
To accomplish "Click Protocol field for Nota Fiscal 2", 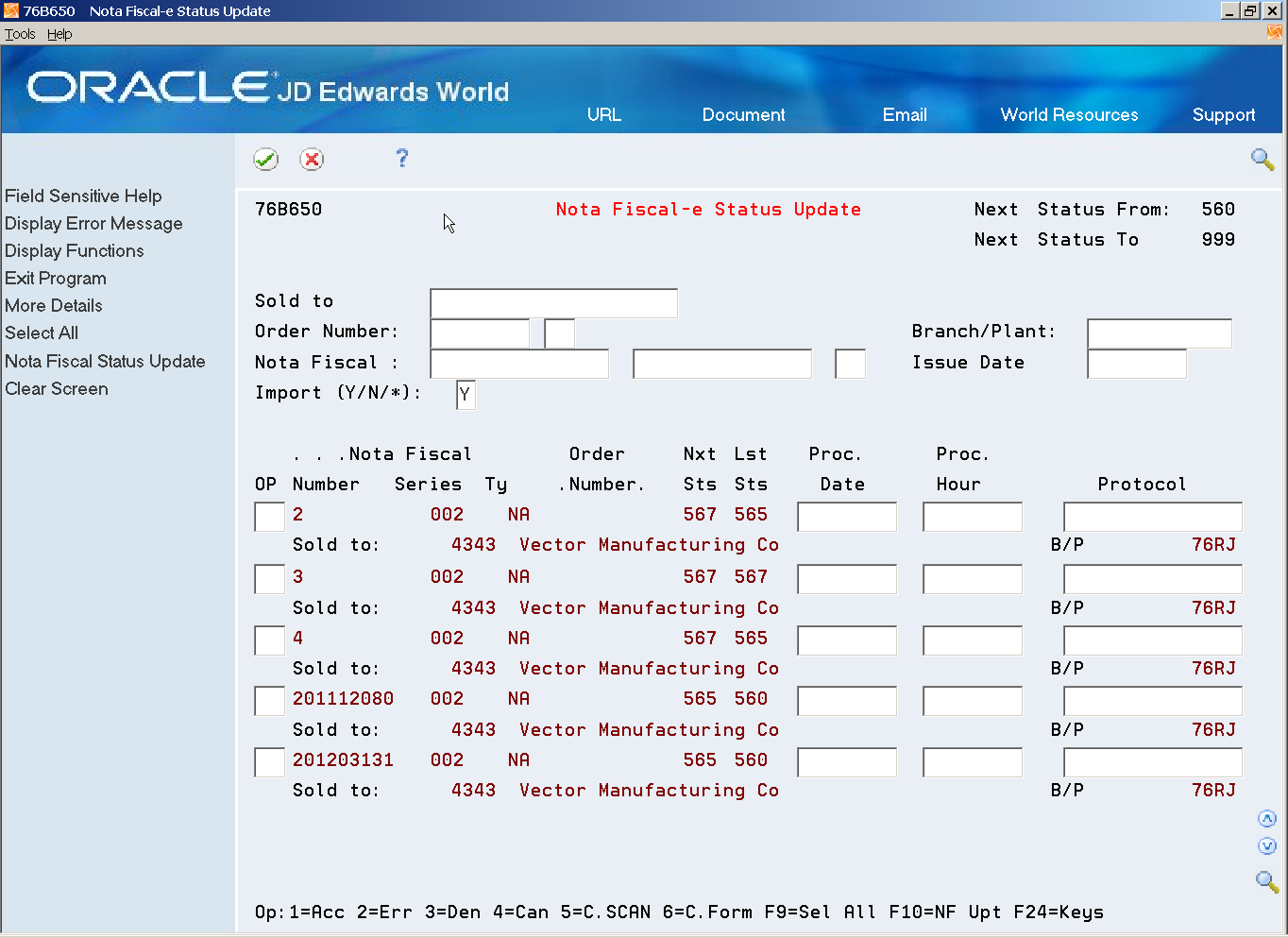I will (x=1153, y=517).
